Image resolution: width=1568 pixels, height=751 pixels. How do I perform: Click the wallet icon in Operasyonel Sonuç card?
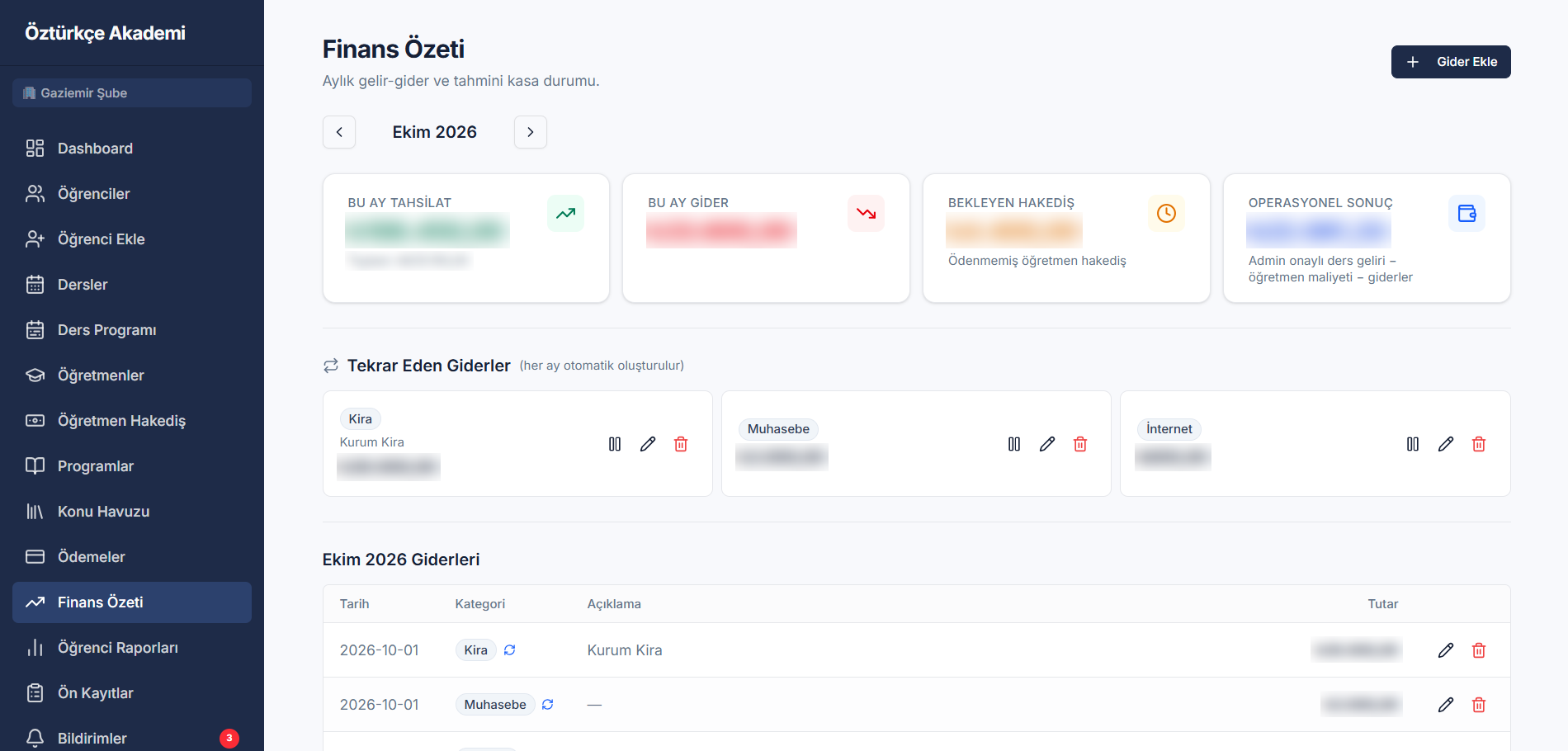pyautogui.click(x=1466, y=214)
